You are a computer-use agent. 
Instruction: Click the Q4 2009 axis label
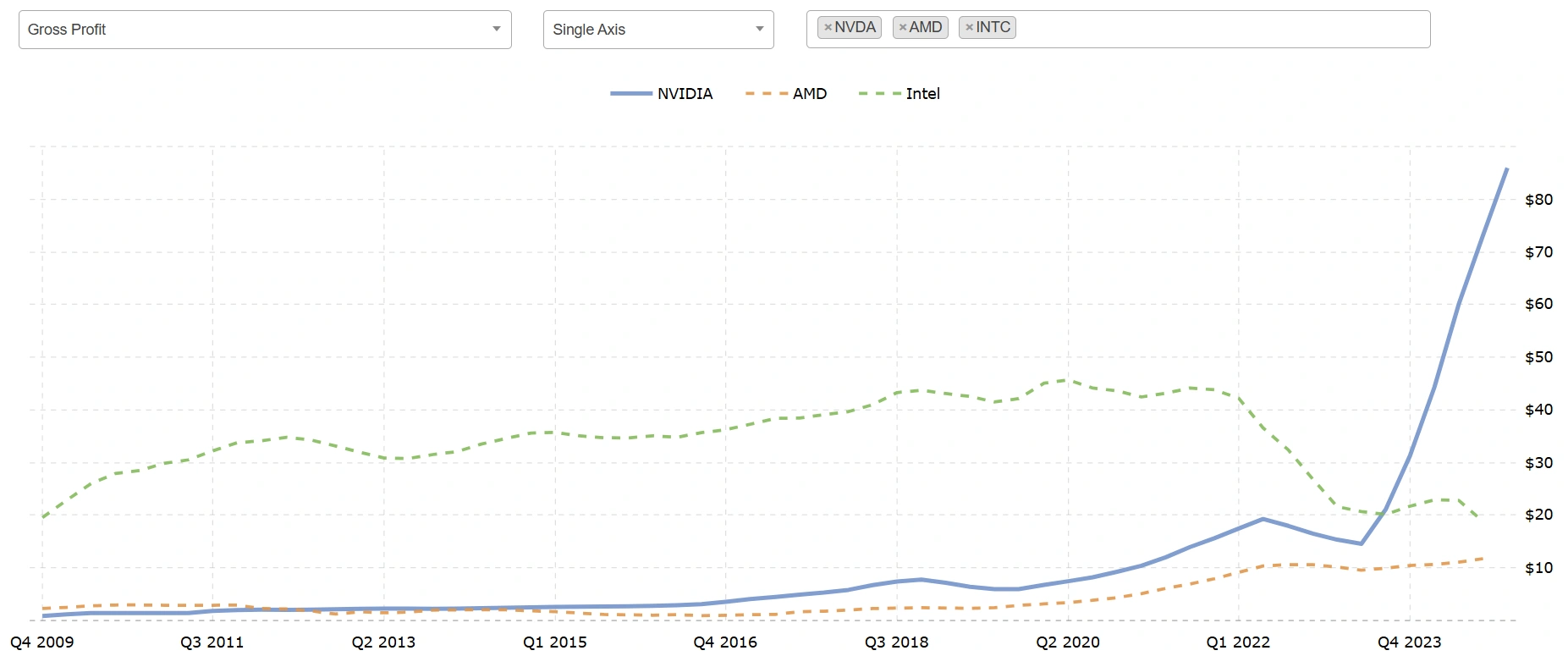42,642
